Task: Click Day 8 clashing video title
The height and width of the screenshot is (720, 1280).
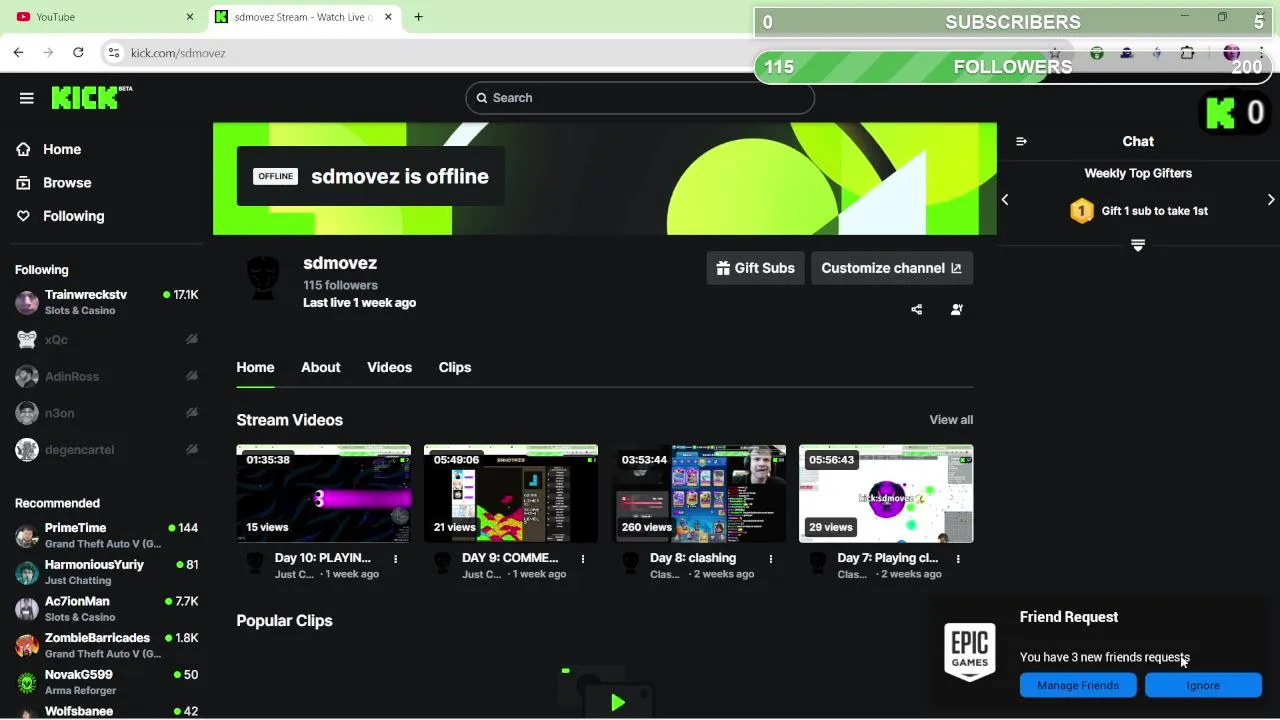Action: coord(693,558)
